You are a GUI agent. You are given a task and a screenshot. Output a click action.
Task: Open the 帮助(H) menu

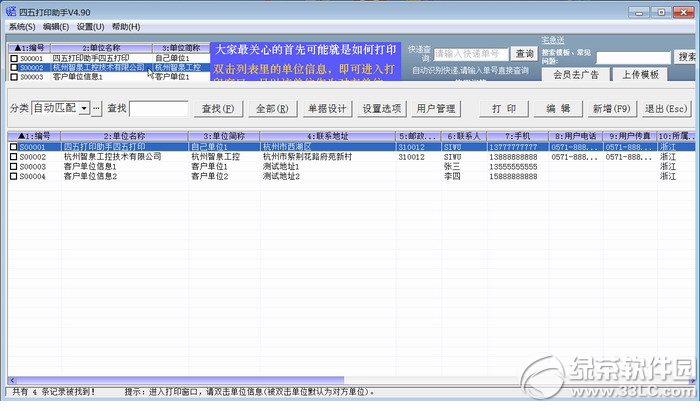pos(126,27)
